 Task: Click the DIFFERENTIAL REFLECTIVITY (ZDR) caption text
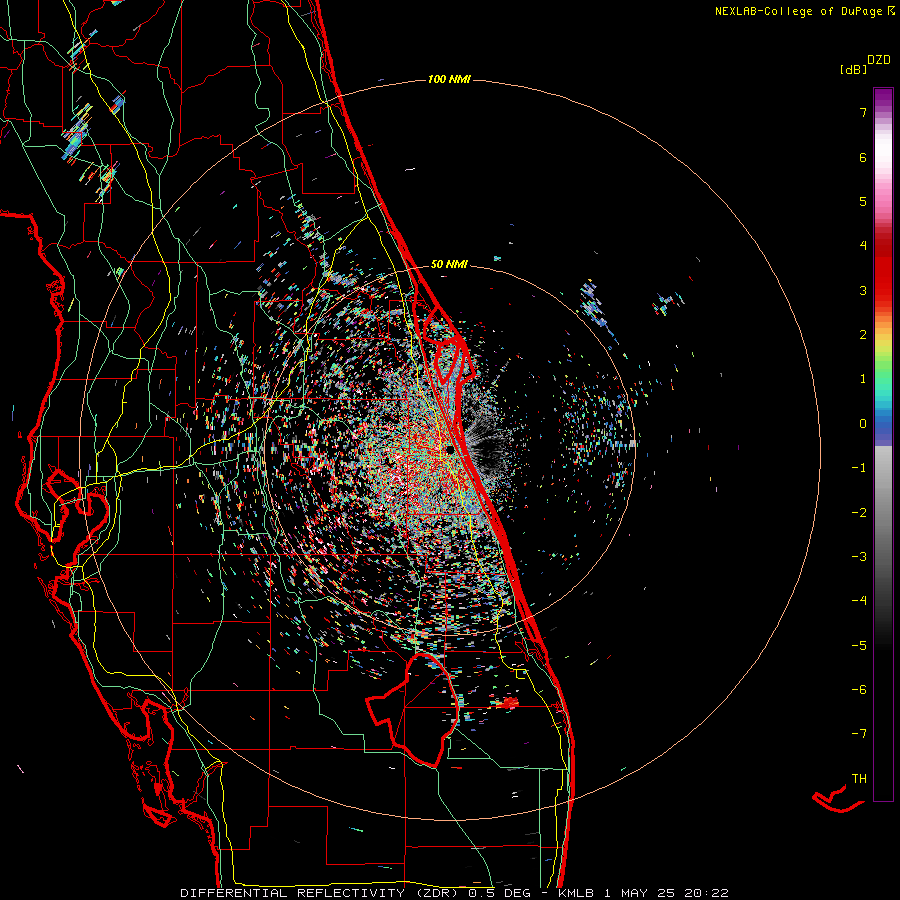tap(321, 893)
